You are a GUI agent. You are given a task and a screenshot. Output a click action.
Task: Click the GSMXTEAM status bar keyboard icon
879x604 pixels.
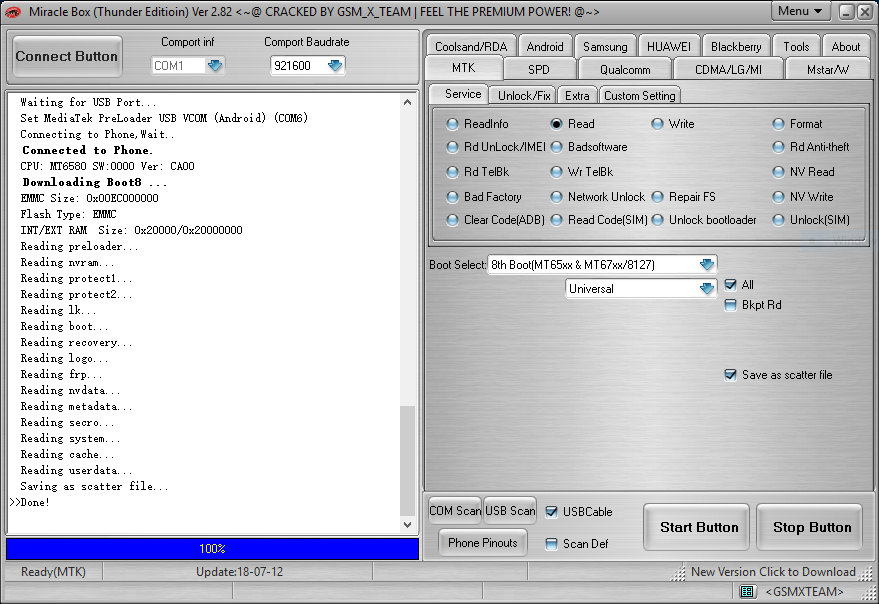point(746,592)
